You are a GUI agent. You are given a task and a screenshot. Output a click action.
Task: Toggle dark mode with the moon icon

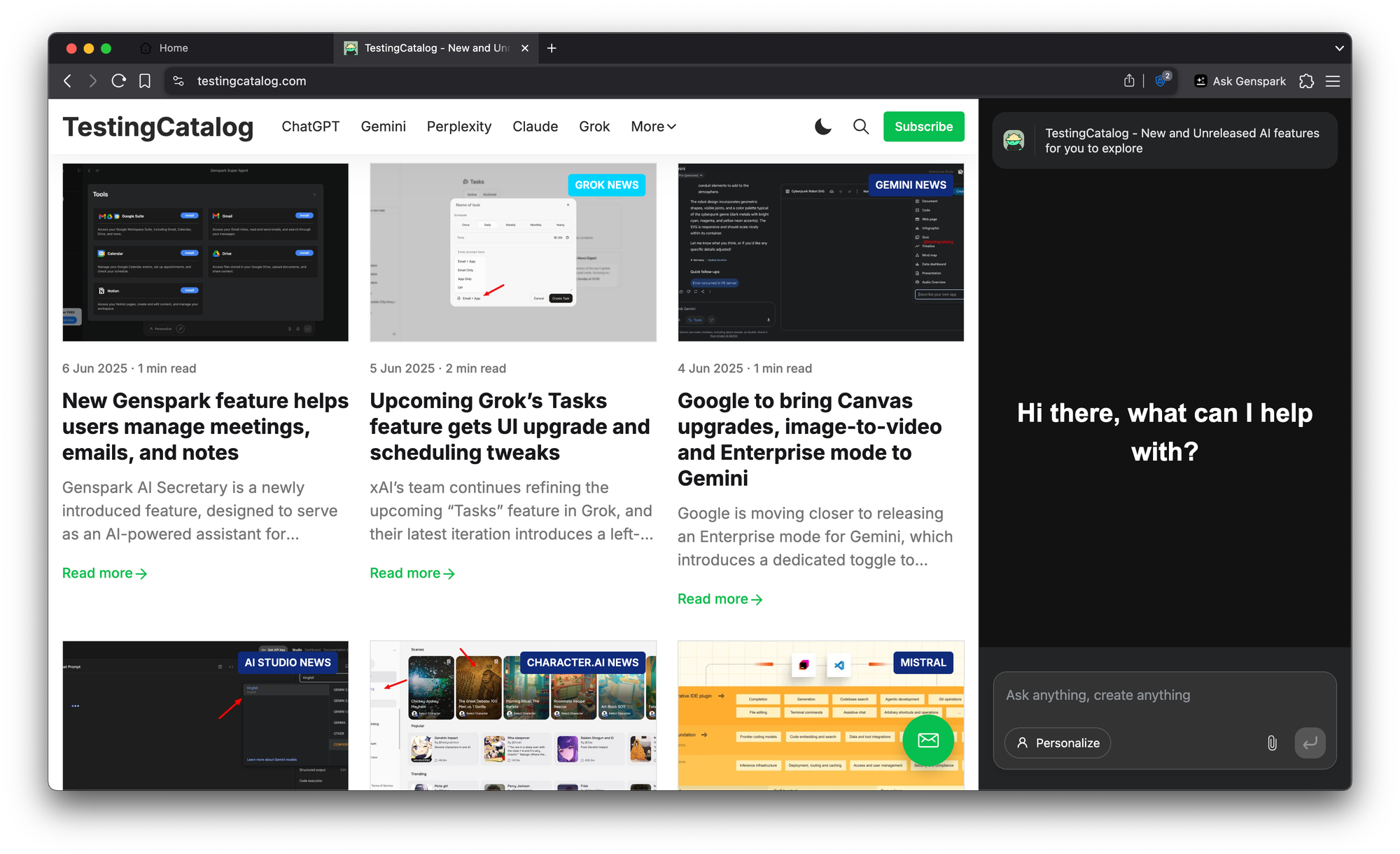click(822, 127)
